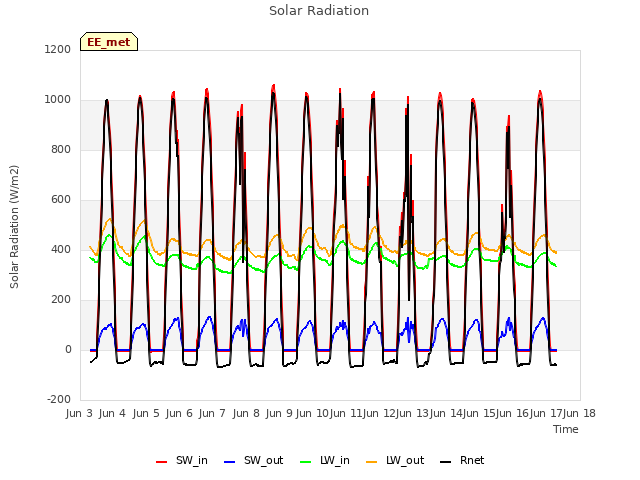Click the Jun 4 x-axis tick label
The width and height of the screenshot is (640, 480).
[x=112, y=413]
